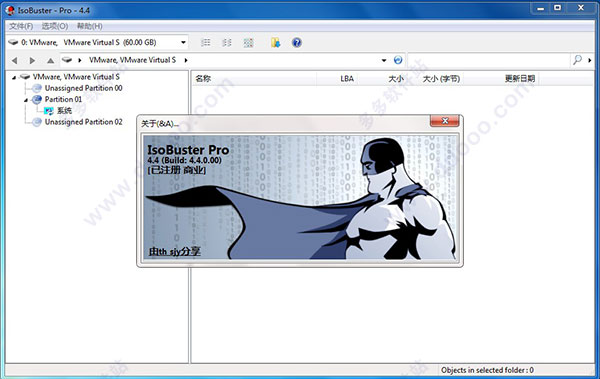The width and height of the screenshot is (600, 379).
Task: Expand the address bar history dropdown
Action: tap(384, 60)
